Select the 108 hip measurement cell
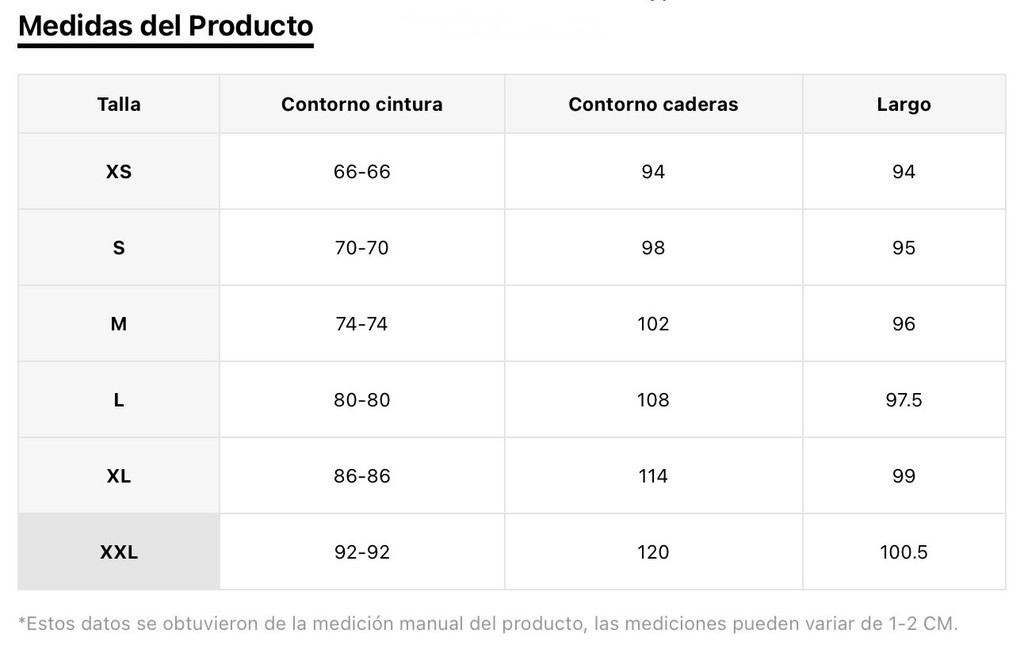The height and width of the screenshot is (656, 1024). (653, 400)
